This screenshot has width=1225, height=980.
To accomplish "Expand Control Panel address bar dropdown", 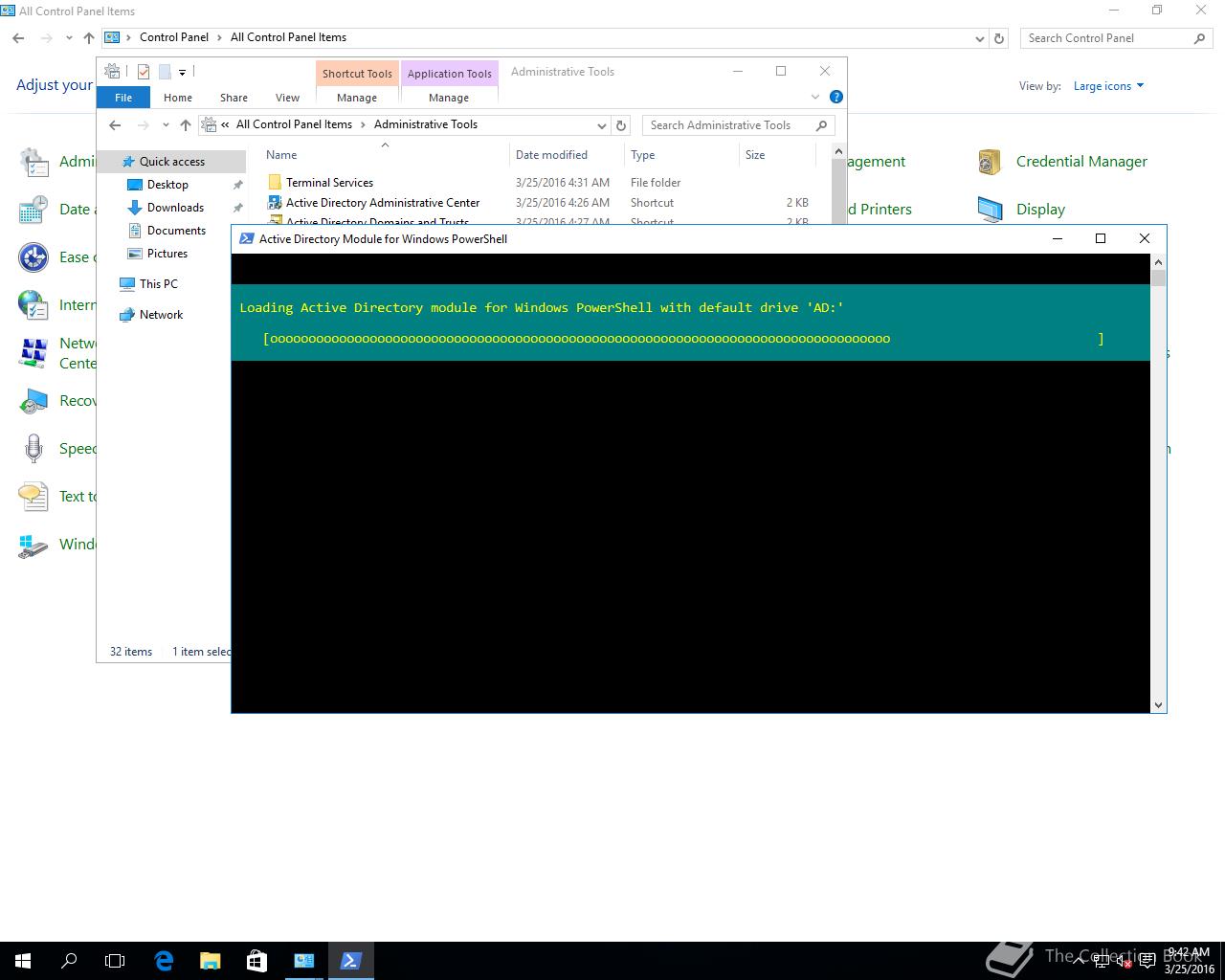I will point(979,39).
